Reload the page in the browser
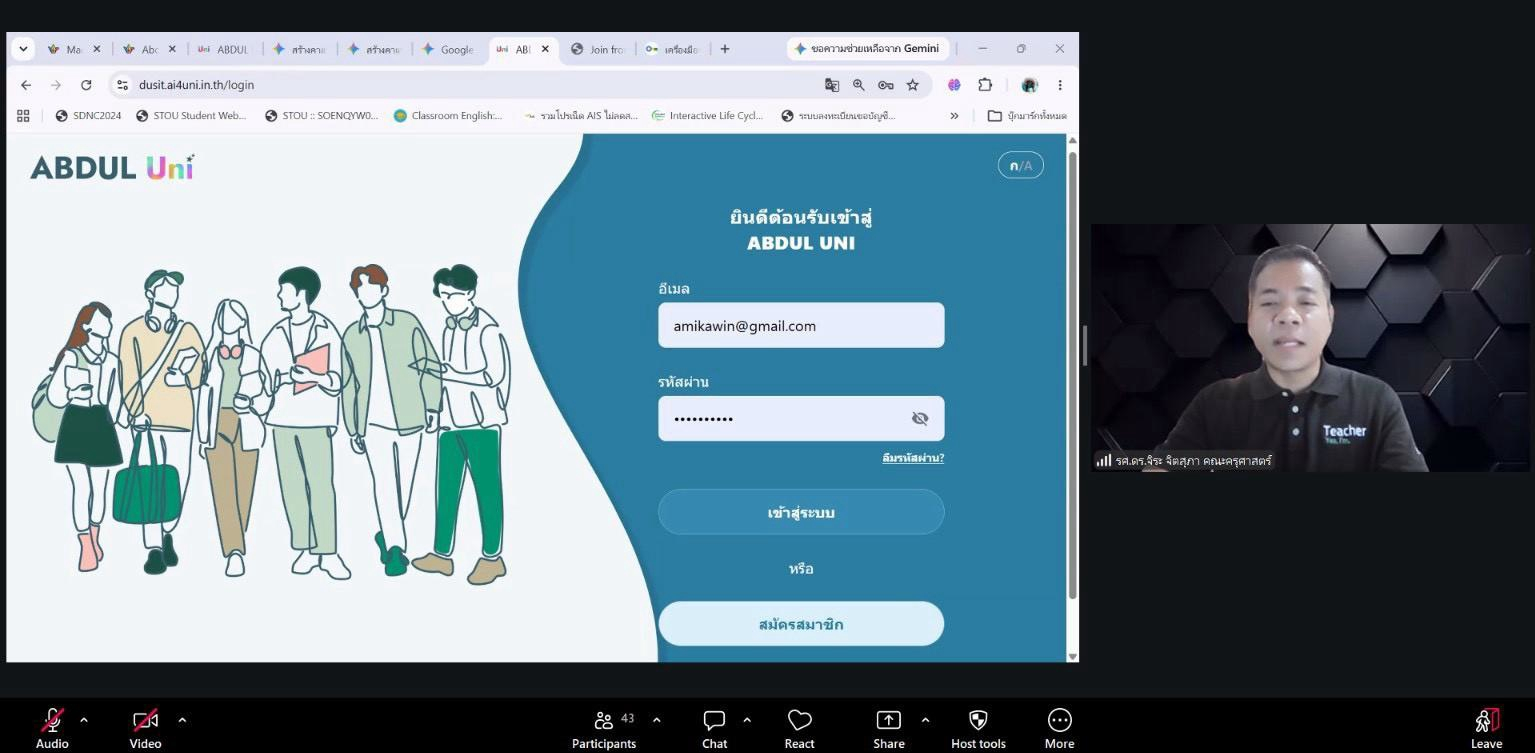This screenshot has height=753, width=1535. tap(86, 85)
